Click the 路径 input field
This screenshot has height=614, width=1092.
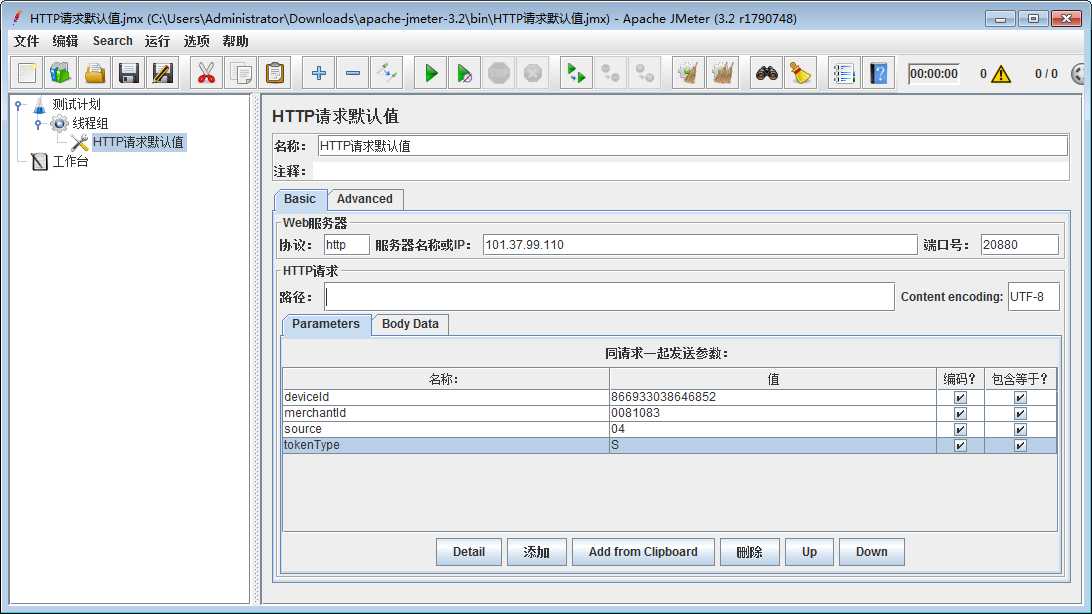(x=609, y=297)
